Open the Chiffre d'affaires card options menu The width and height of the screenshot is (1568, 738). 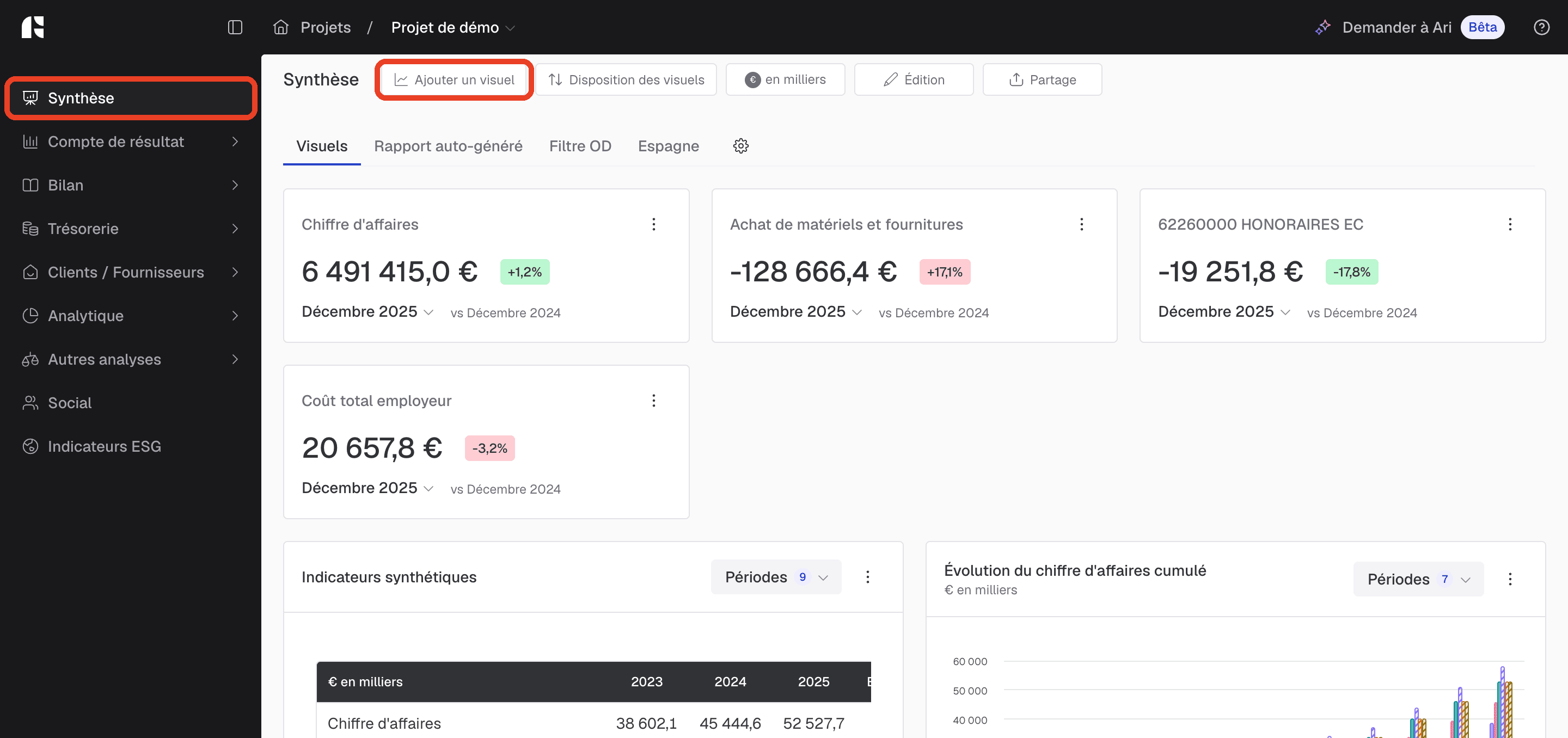(x=654, y=225)
